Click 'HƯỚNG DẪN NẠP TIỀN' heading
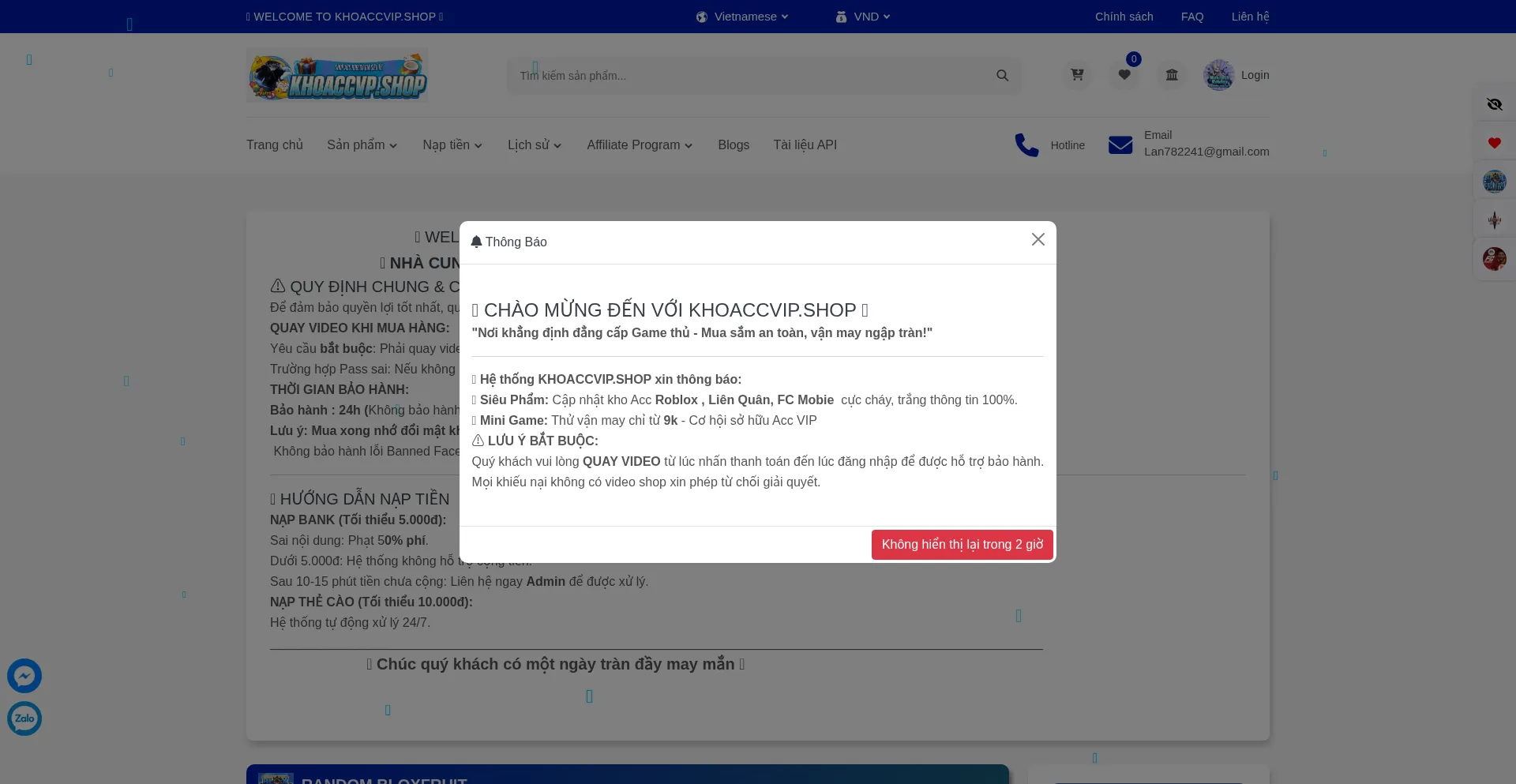 coord(360,499)
